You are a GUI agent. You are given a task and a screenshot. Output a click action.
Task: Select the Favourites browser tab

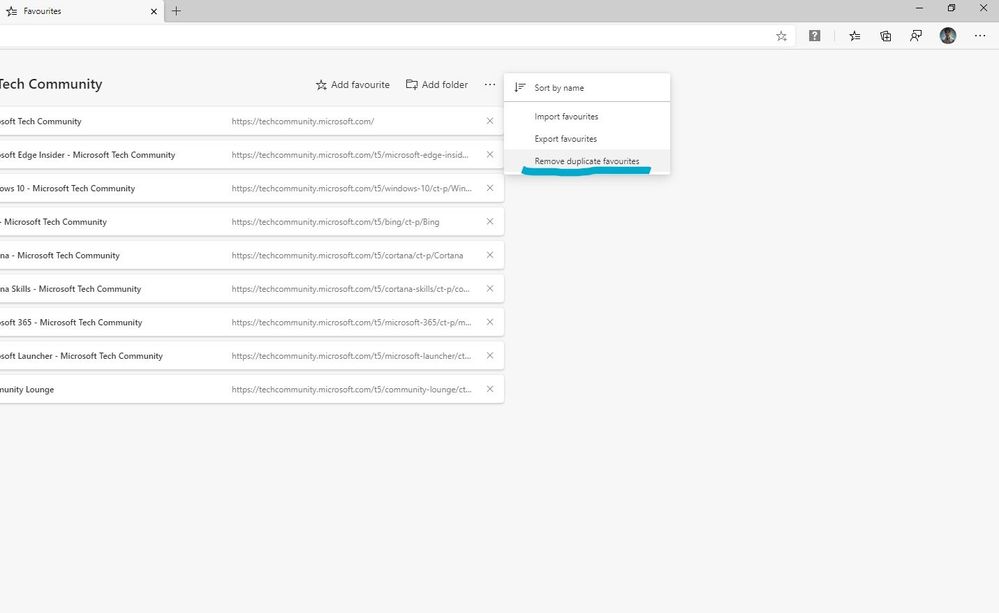81,11
